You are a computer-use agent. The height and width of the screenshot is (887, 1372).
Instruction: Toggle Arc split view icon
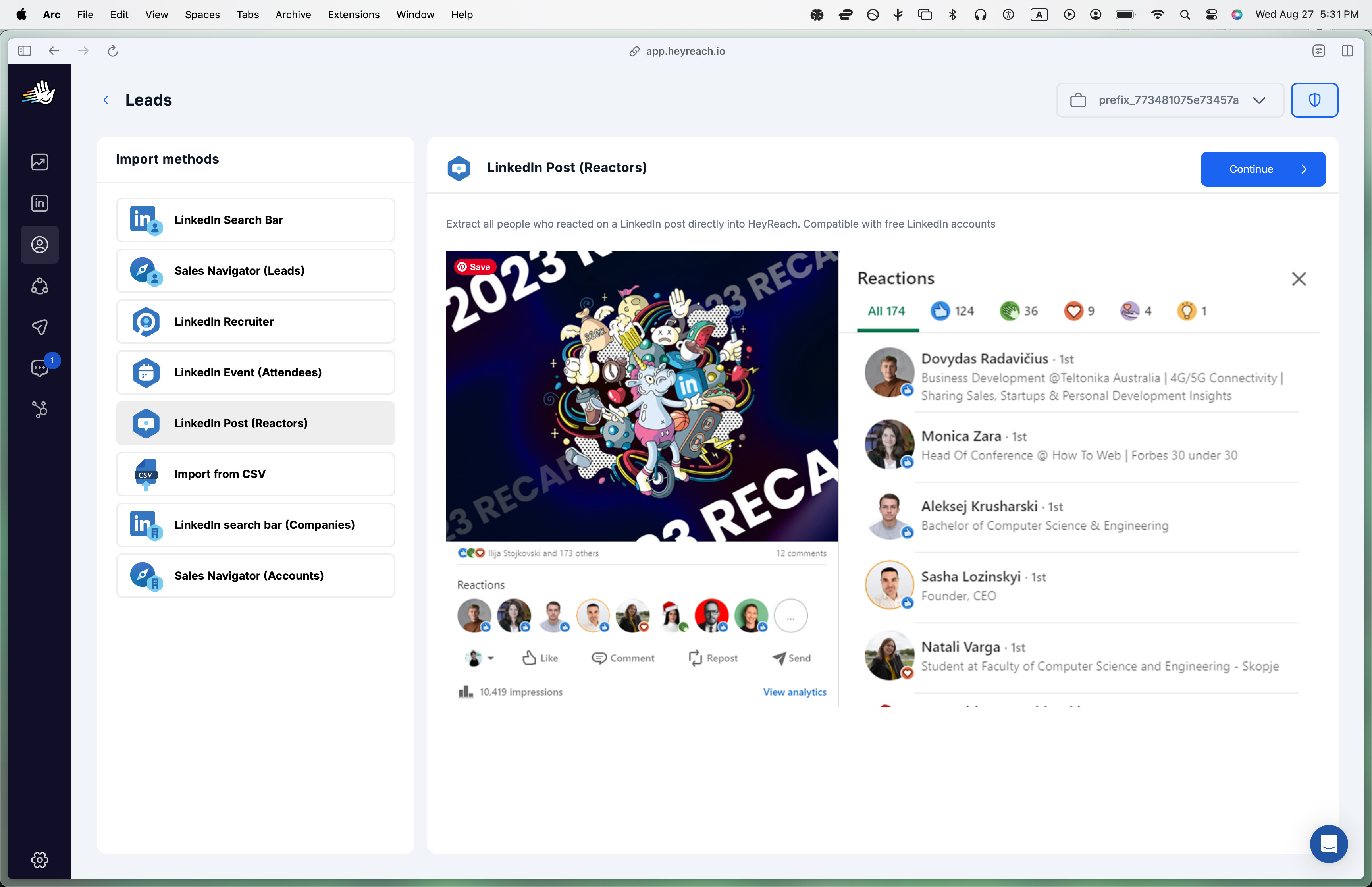click(x=1347, y=51)
